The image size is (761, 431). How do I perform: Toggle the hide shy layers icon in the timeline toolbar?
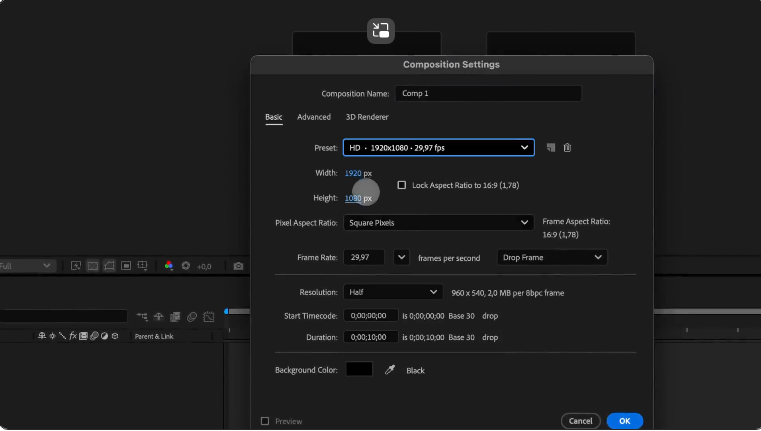click(x=159, y=316)
